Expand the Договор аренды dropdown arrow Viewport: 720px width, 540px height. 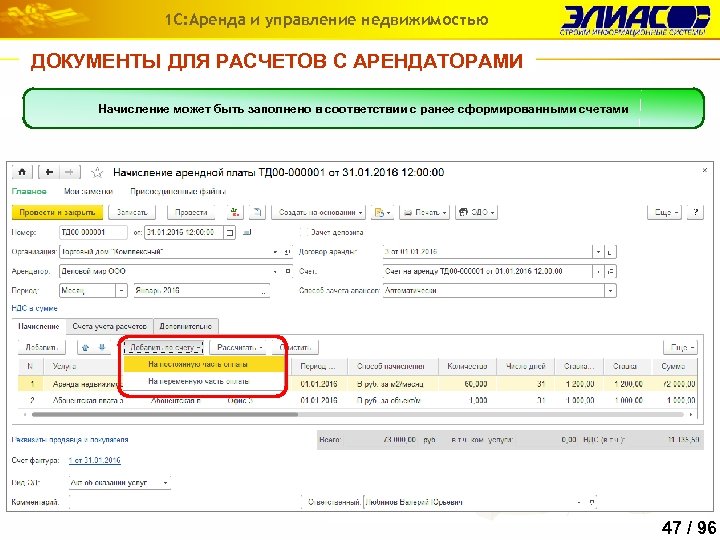pos(598,252)
